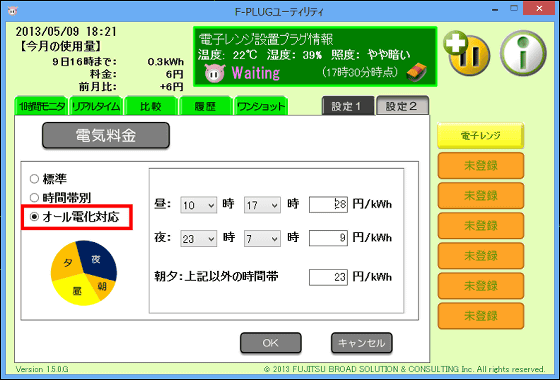Open the 夜 start hour dropdown (23)

[198, 238]
